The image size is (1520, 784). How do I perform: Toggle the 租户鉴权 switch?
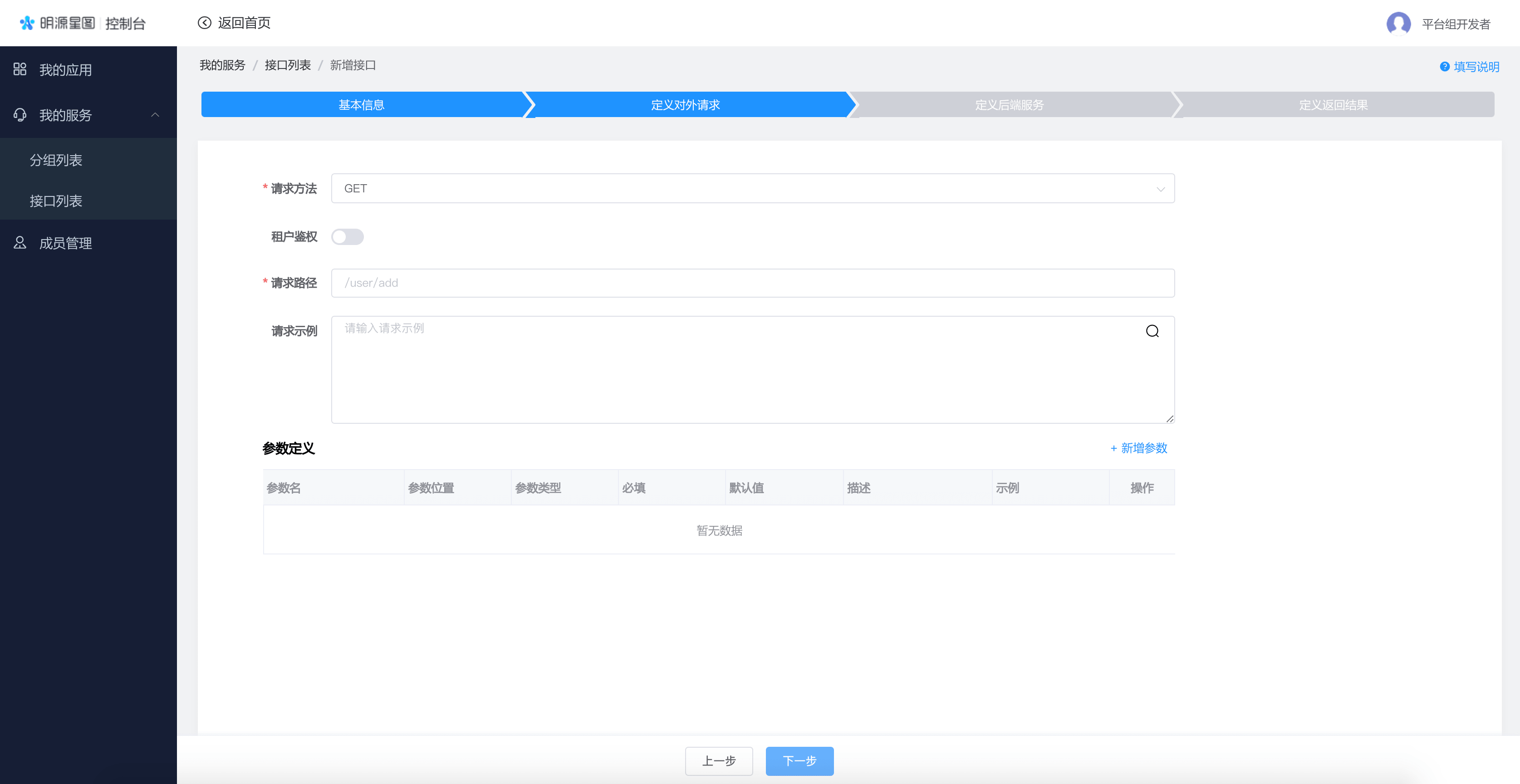[347, 236]
